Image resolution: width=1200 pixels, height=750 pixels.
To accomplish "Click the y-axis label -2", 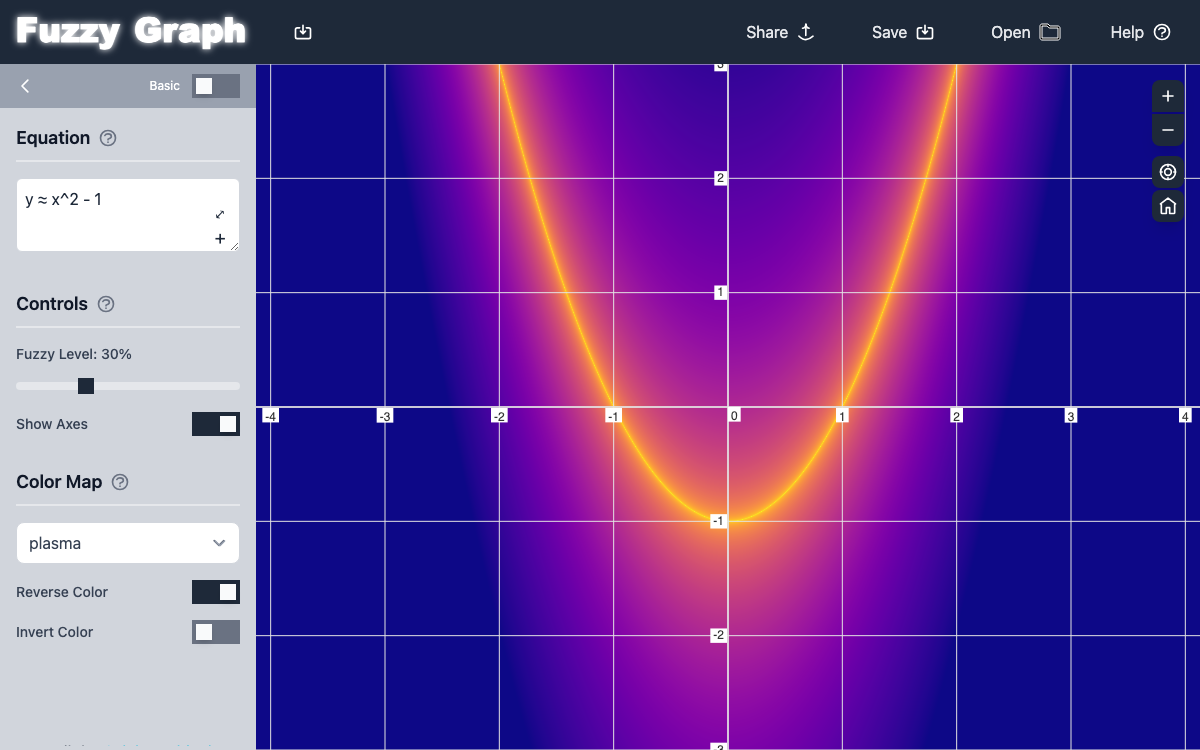I will [x=718, y=635].
